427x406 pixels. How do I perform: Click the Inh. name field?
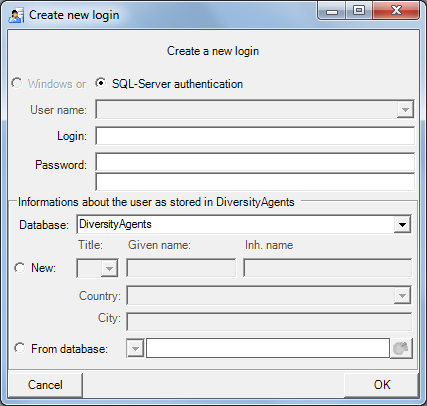point(327,268)
